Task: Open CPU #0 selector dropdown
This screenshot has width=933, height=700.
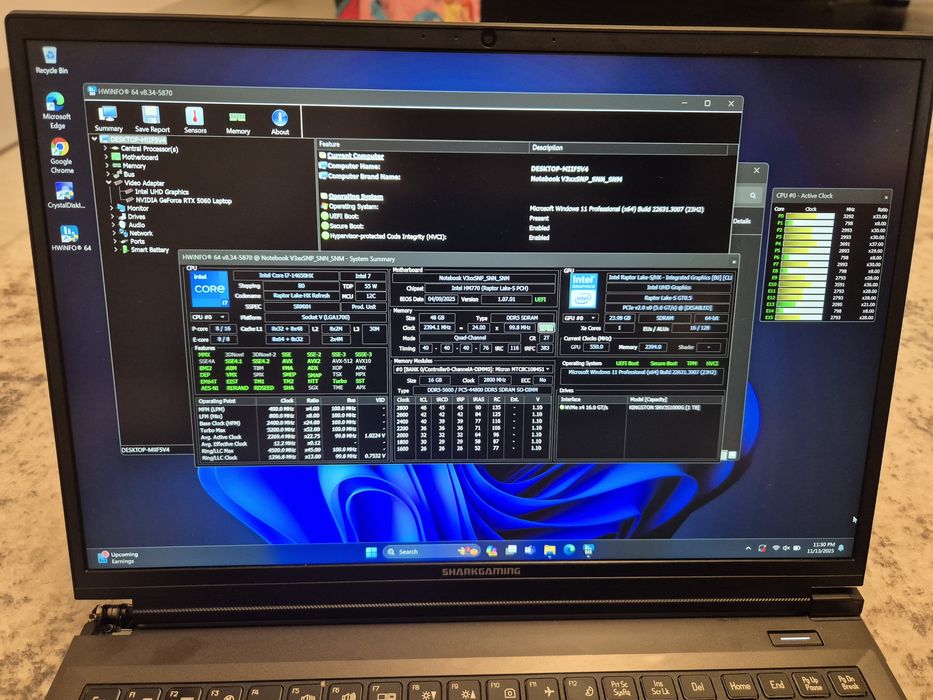Action: [x=208, y=317]
